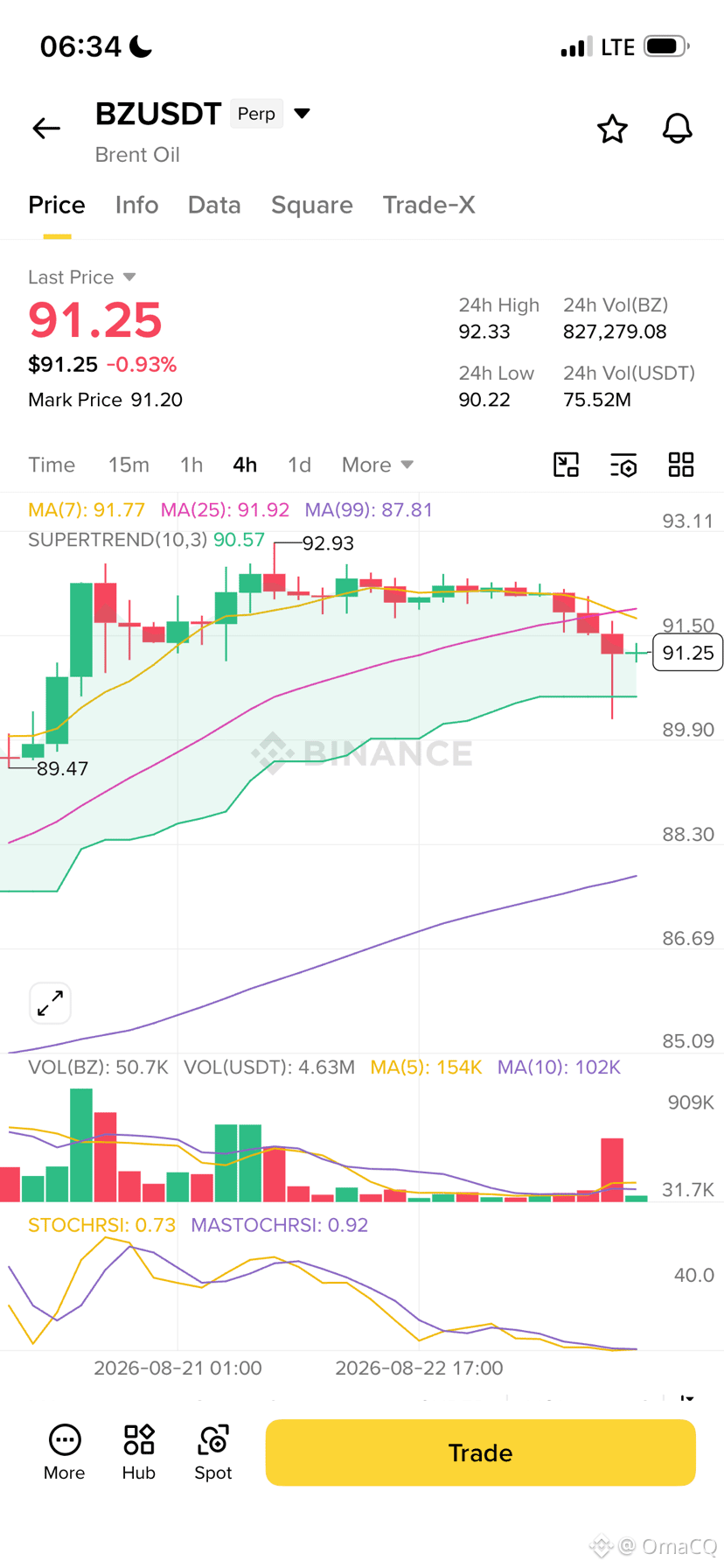The height and width of the screenshot is (1568, 724).
Task: Select the 15m chart interval
Action: pos(129,465)
